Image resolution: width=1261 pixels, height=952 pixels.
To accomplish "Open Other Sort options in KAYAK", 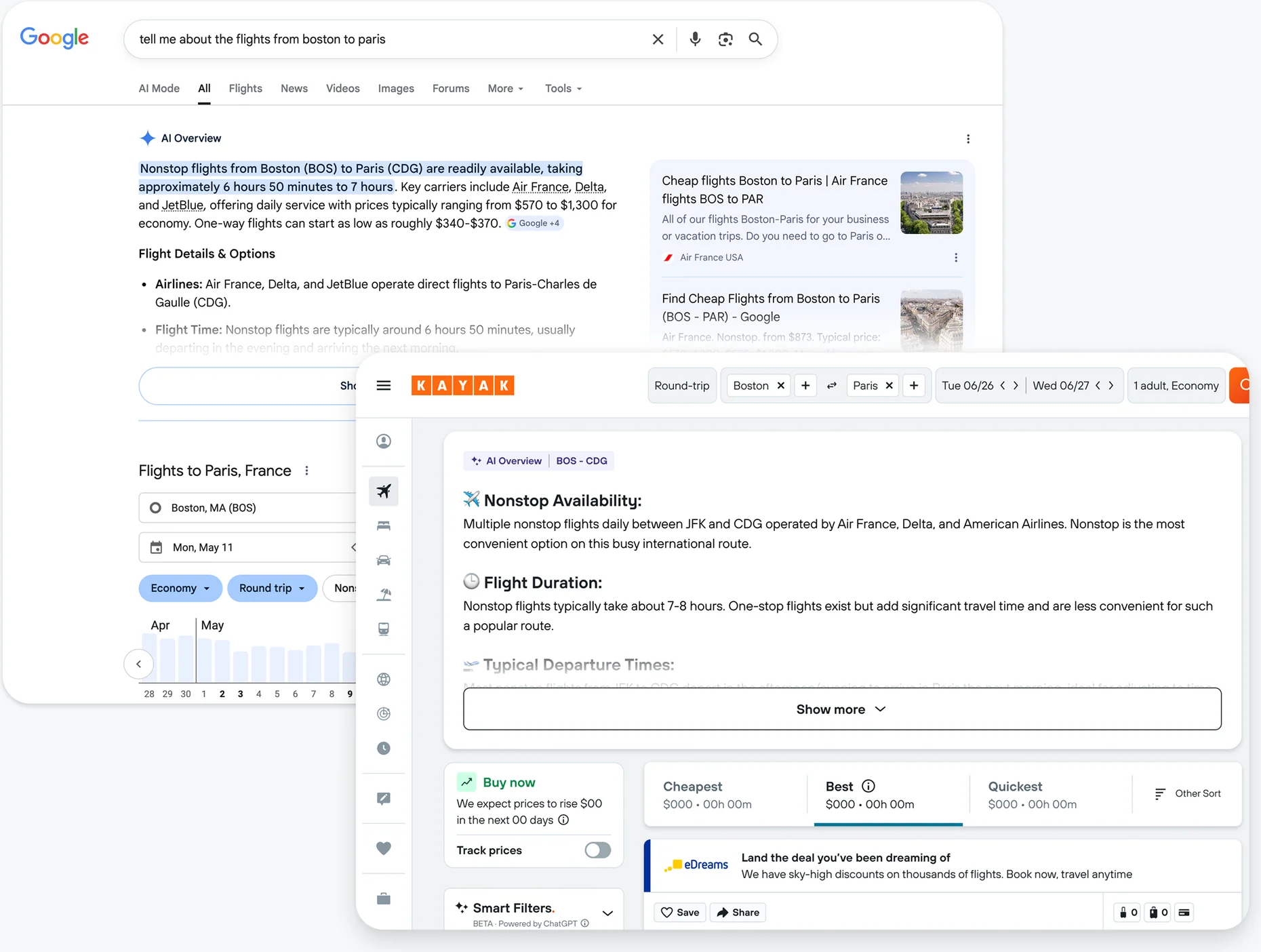I will (1188, 794).
